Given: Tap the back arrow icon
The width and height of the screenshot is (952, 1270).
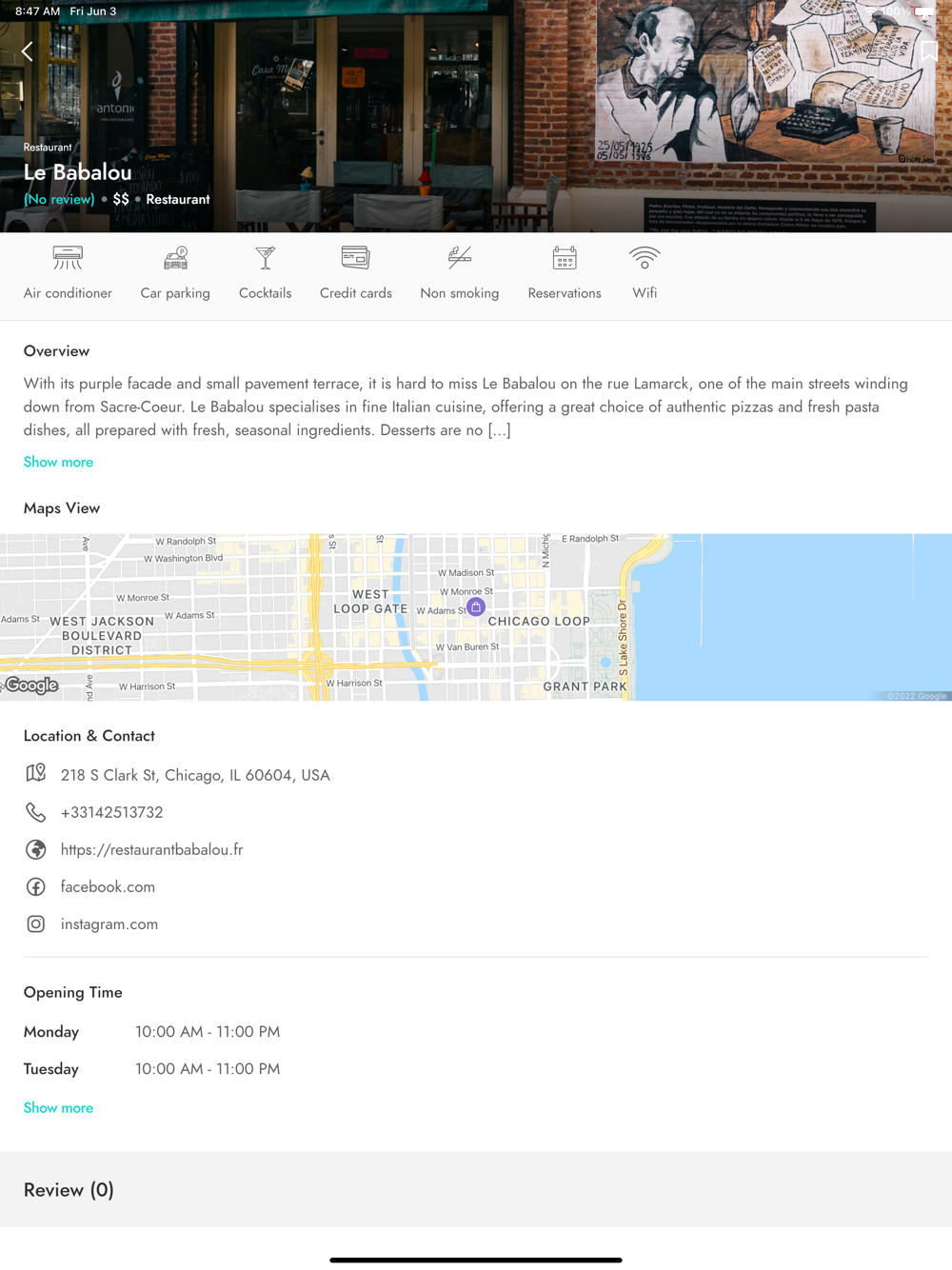Looking at the screenshot, I should (28, 51).
